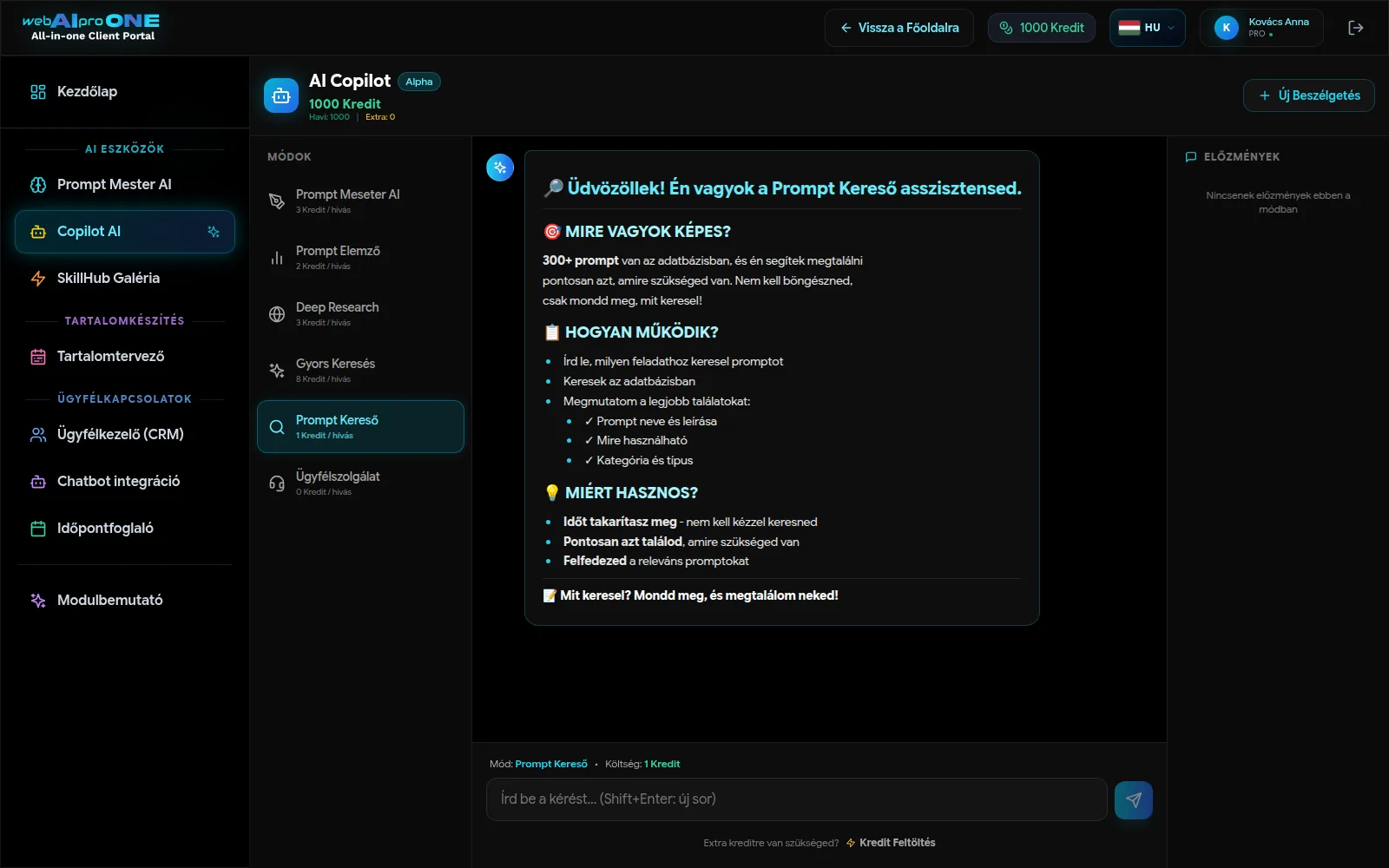Click into the request message input field
1389x868 pixels.
(797, 799)
